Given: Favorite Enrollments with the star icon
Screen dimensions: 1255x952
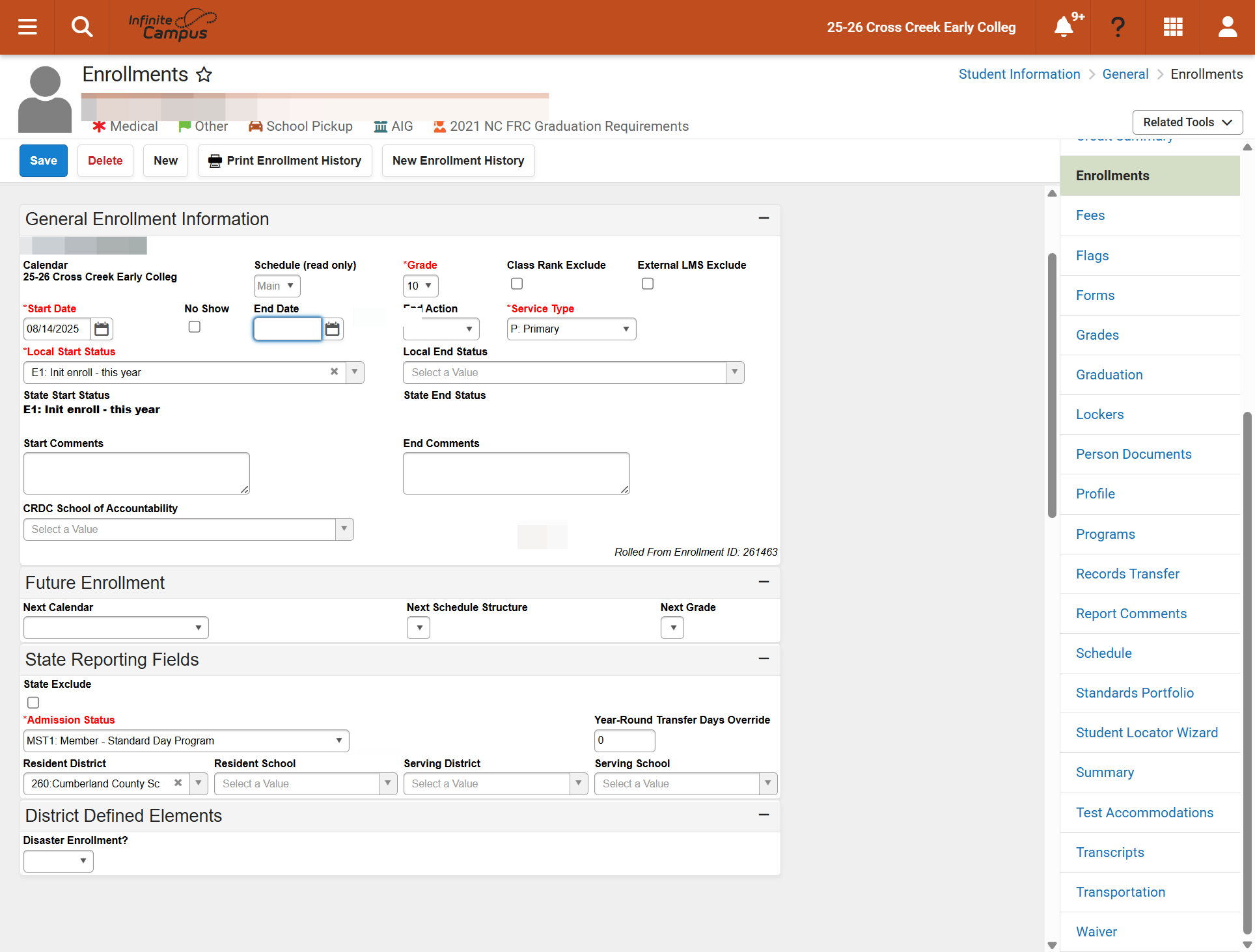Looking at the screenshot, I should pyautogui.click(x=204, y=75).
